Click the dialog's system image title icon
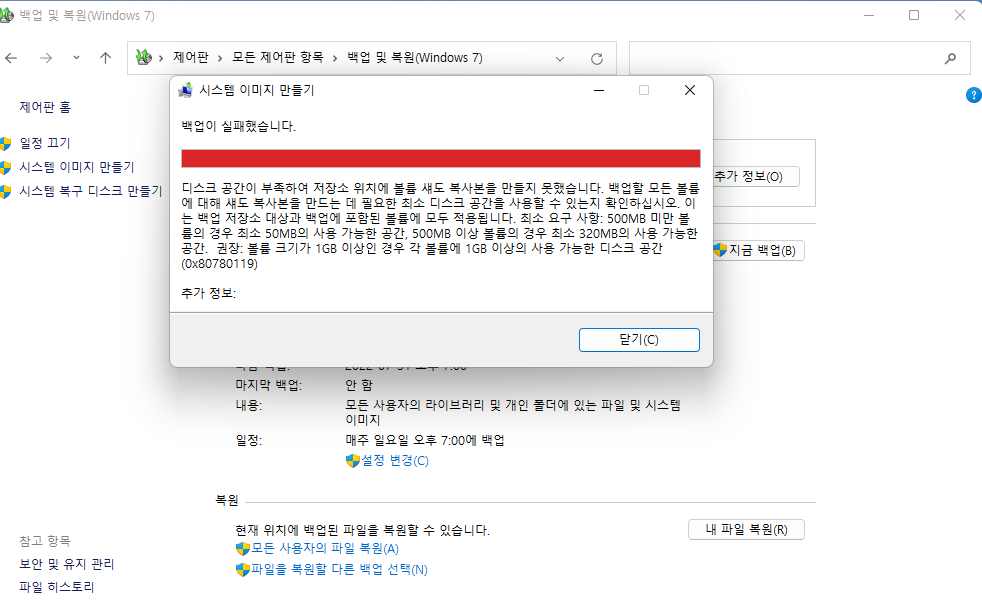 click(x=185, y=90)
